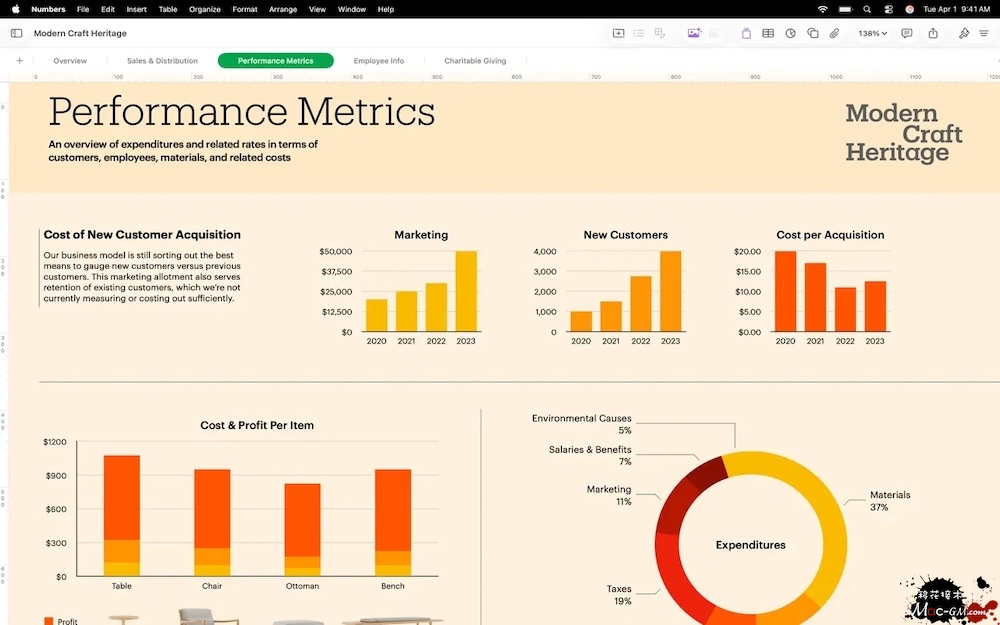Click the Insert Table toolbar icon

[x=768, y=33]
